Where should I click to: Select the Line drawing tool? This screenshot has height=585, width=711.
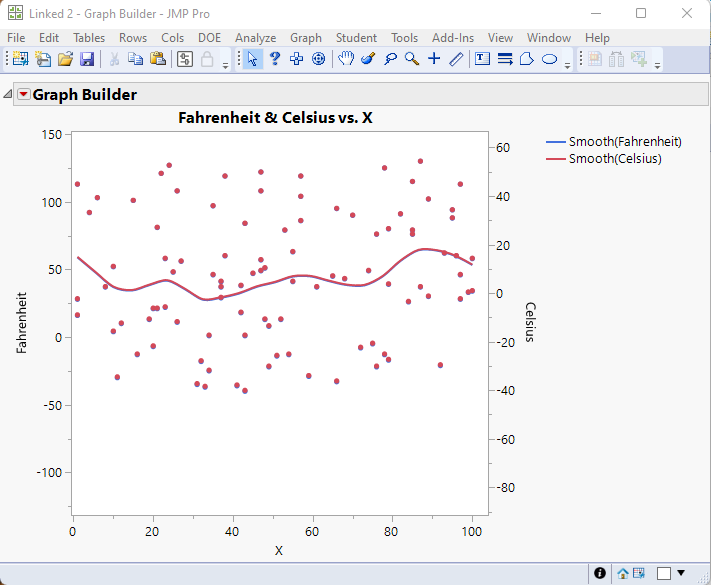456,59
